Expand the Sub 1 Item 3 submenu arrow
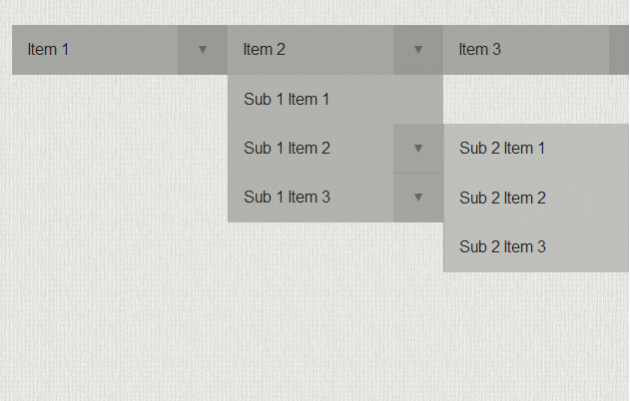 tap(418, 197)
